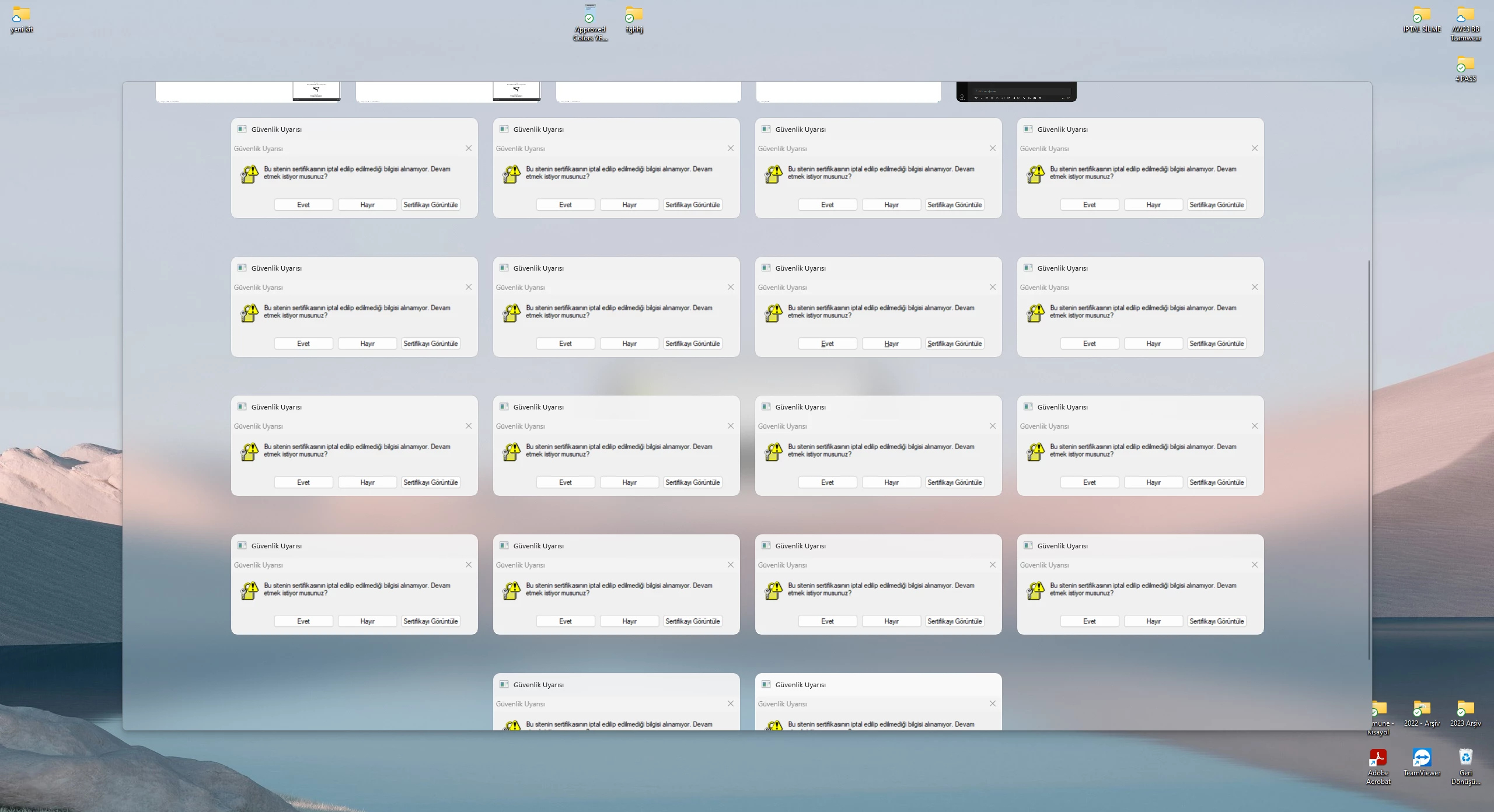Click Evet in first-row leftmost Güvenlik Uyarısı
1494x812 pixels.
pyautogui.click(x=303, y=205)
